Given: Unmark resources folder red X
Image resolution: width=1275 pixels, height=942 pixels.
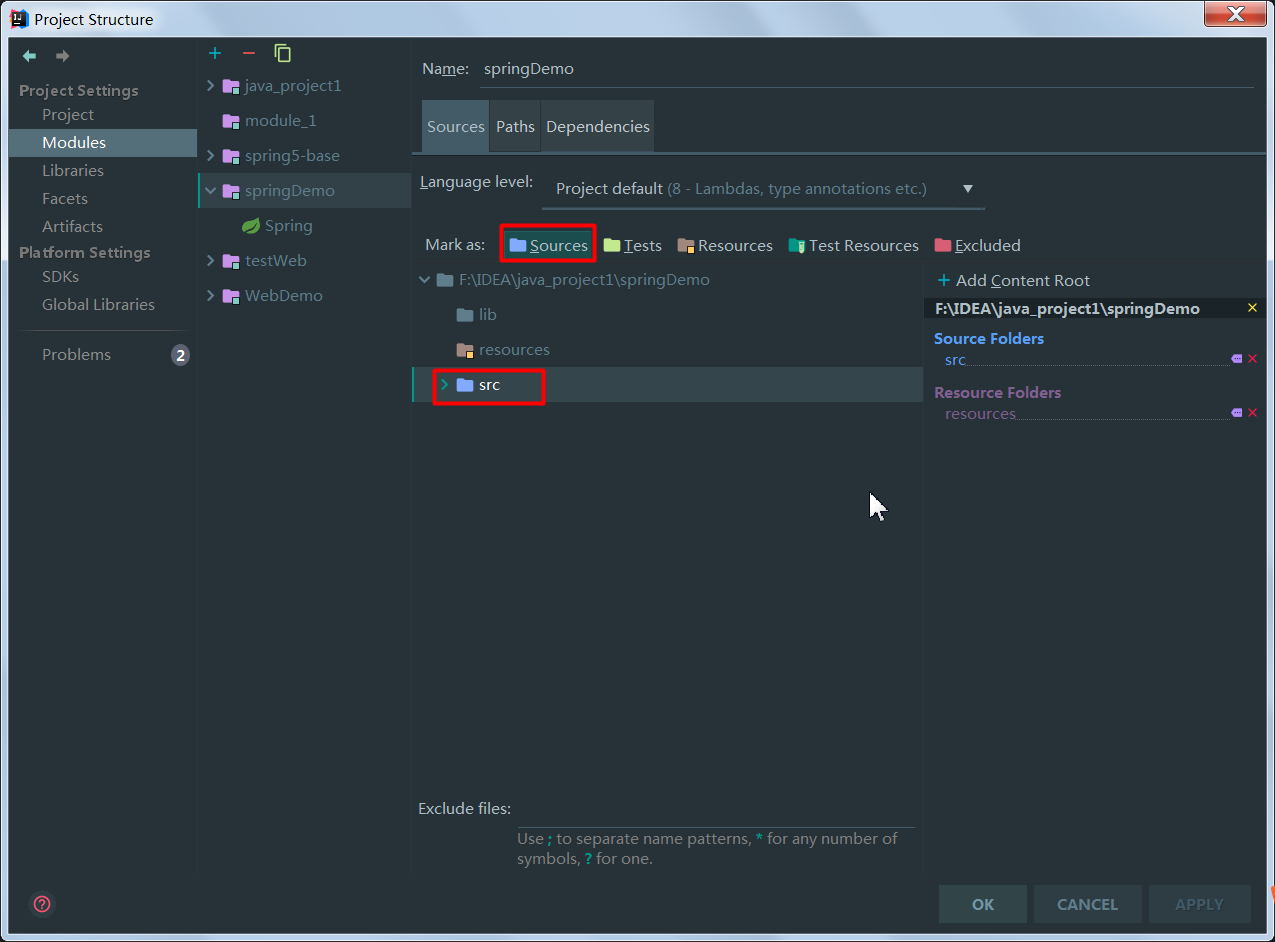Looking at the screenshot, I should pos(1252,413).
